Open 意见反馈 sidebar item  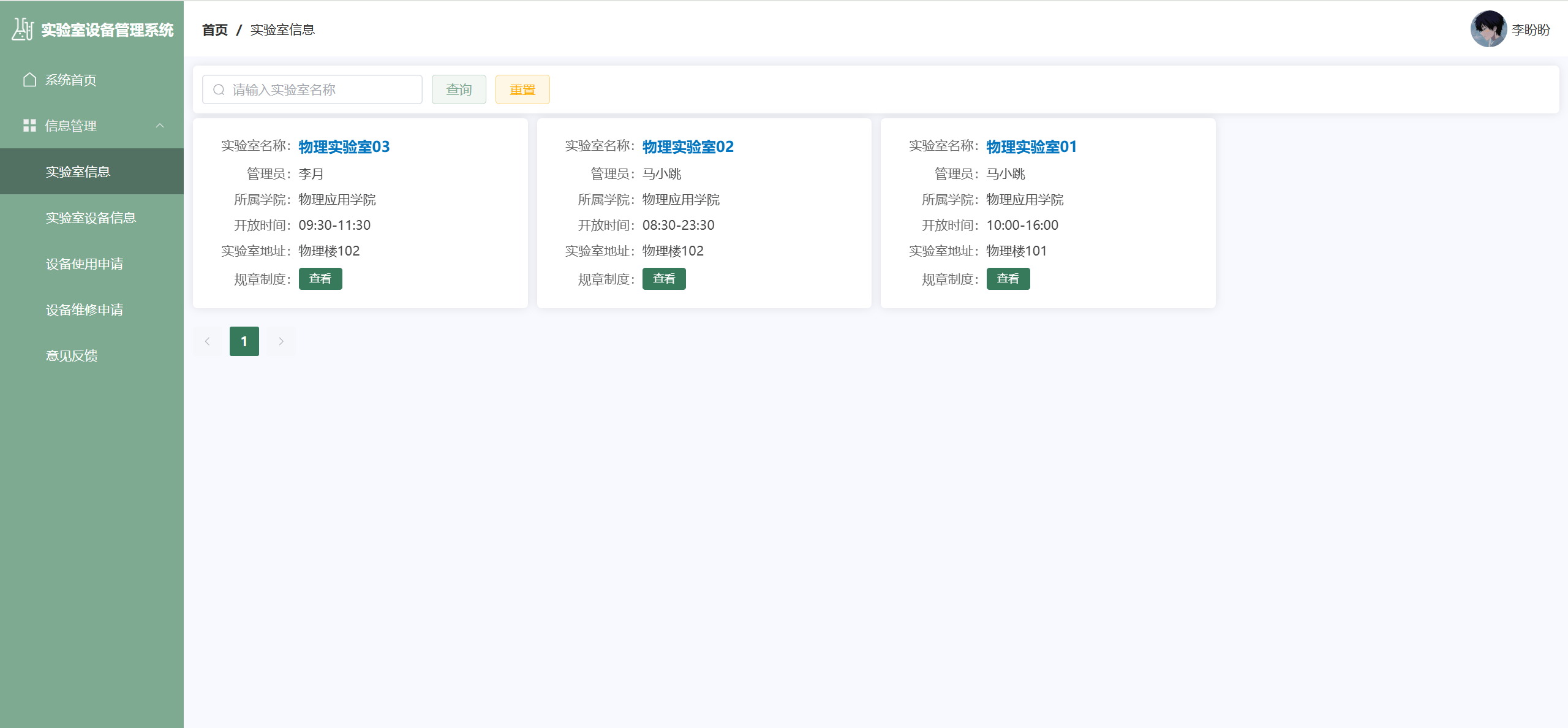click(x=72, y=355)
